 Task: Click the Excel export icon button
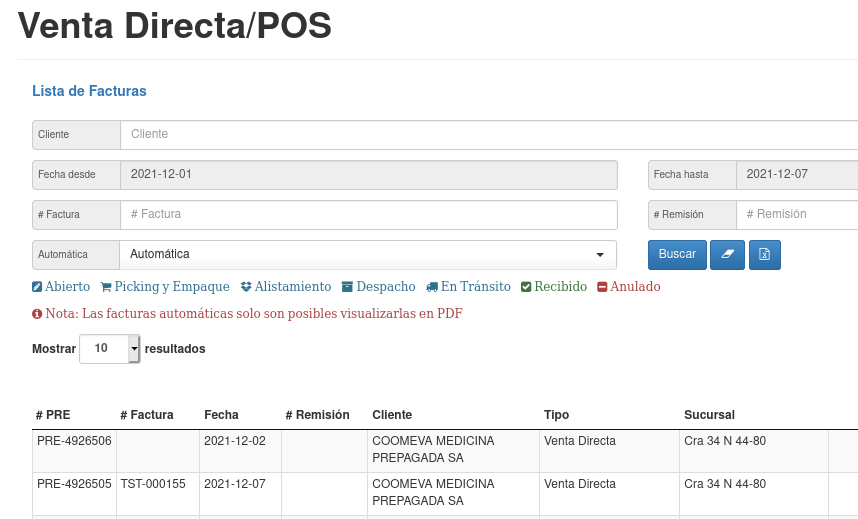click(765, 255)
